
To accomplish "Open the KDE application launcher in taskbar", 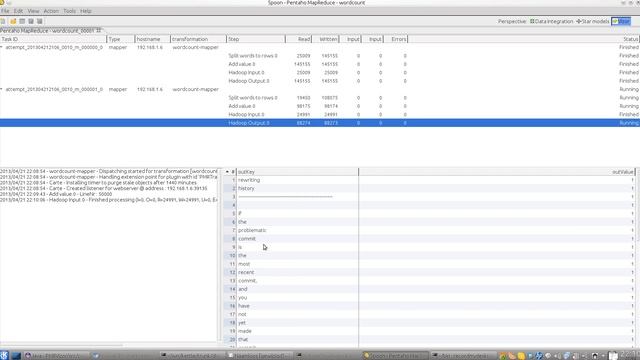I will click(x=4, y=356).
